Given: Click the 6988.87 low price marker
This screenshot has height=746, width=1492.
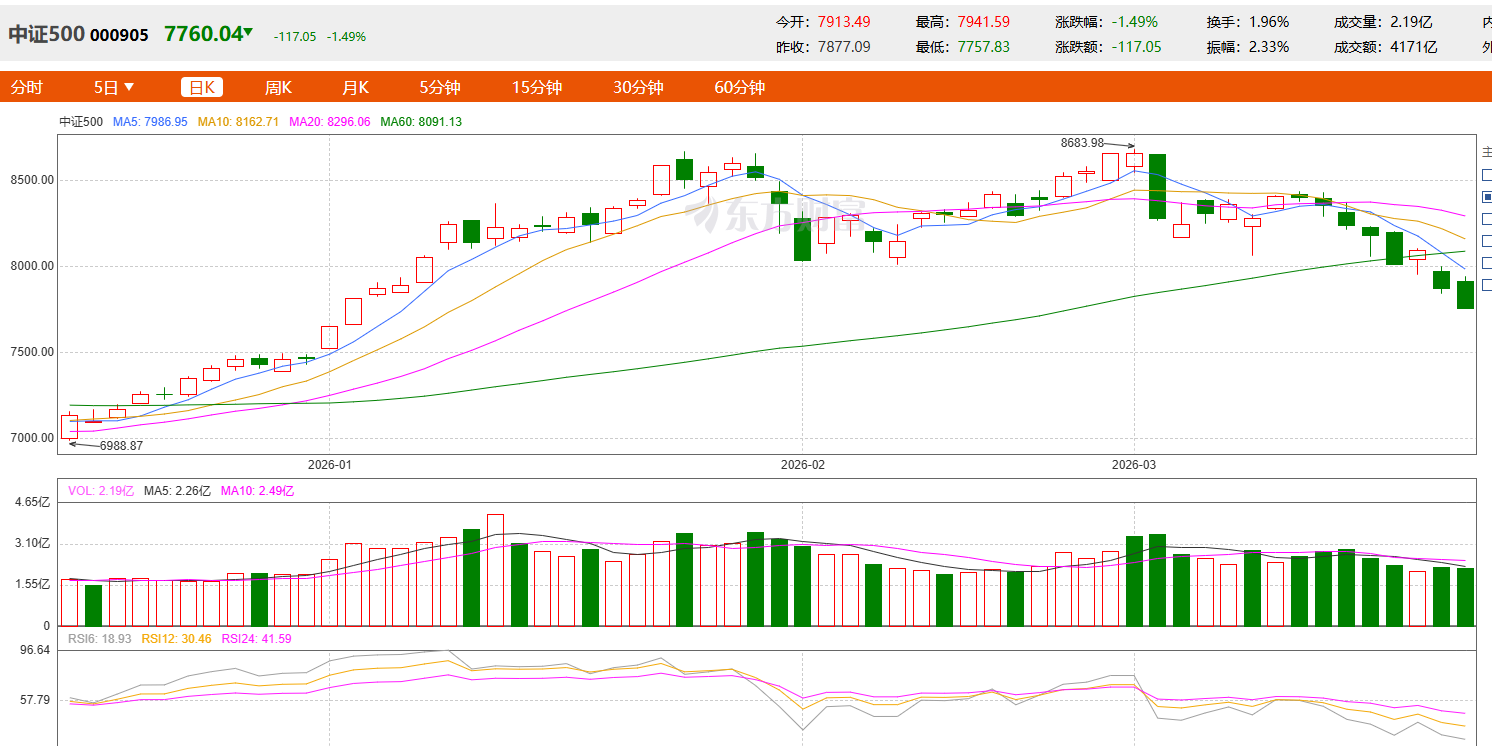Looking at the screenshot, I should click(x=121, y=446).
